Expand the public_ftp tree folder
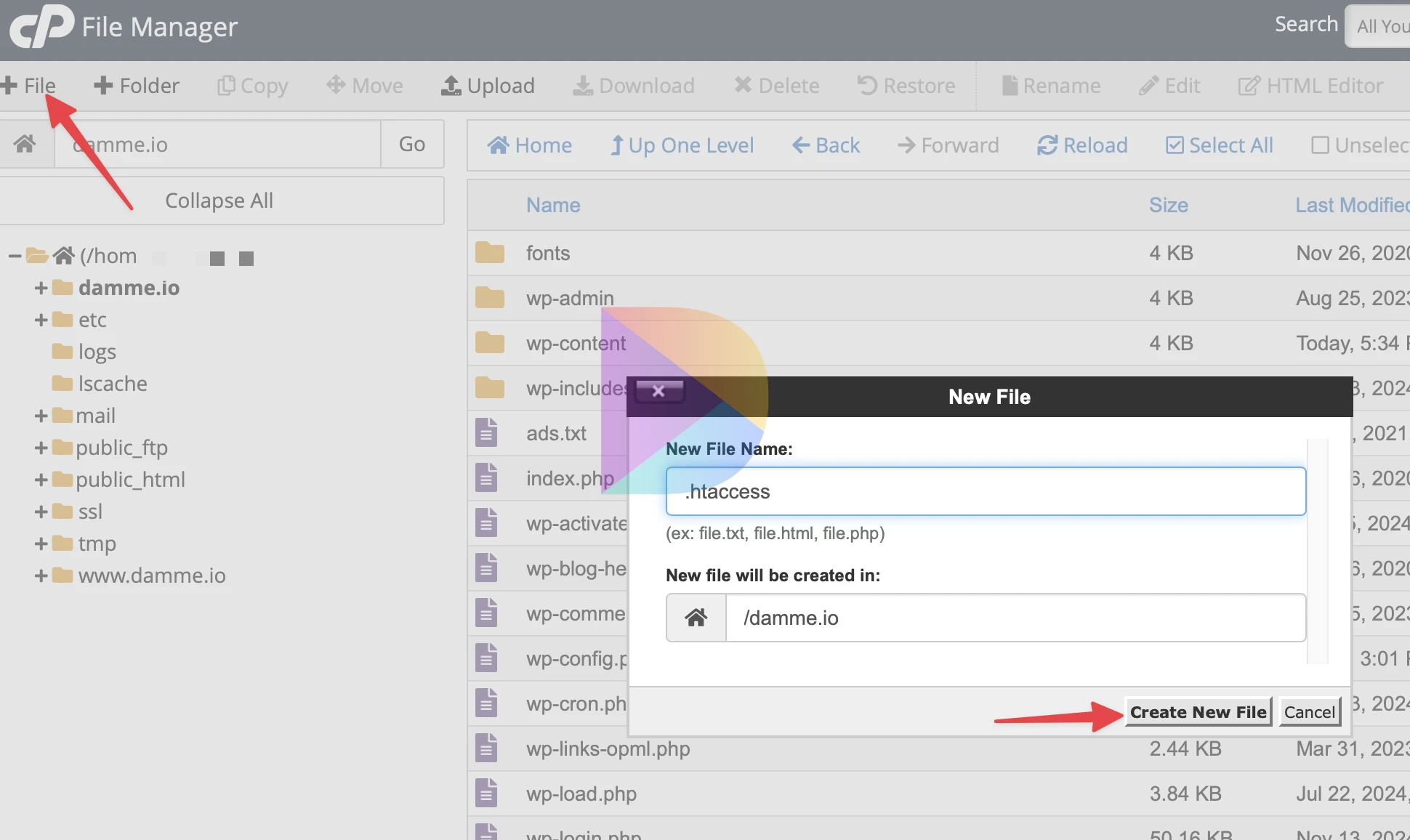Viewport: 1410px width, 840px height. point(41,448)
